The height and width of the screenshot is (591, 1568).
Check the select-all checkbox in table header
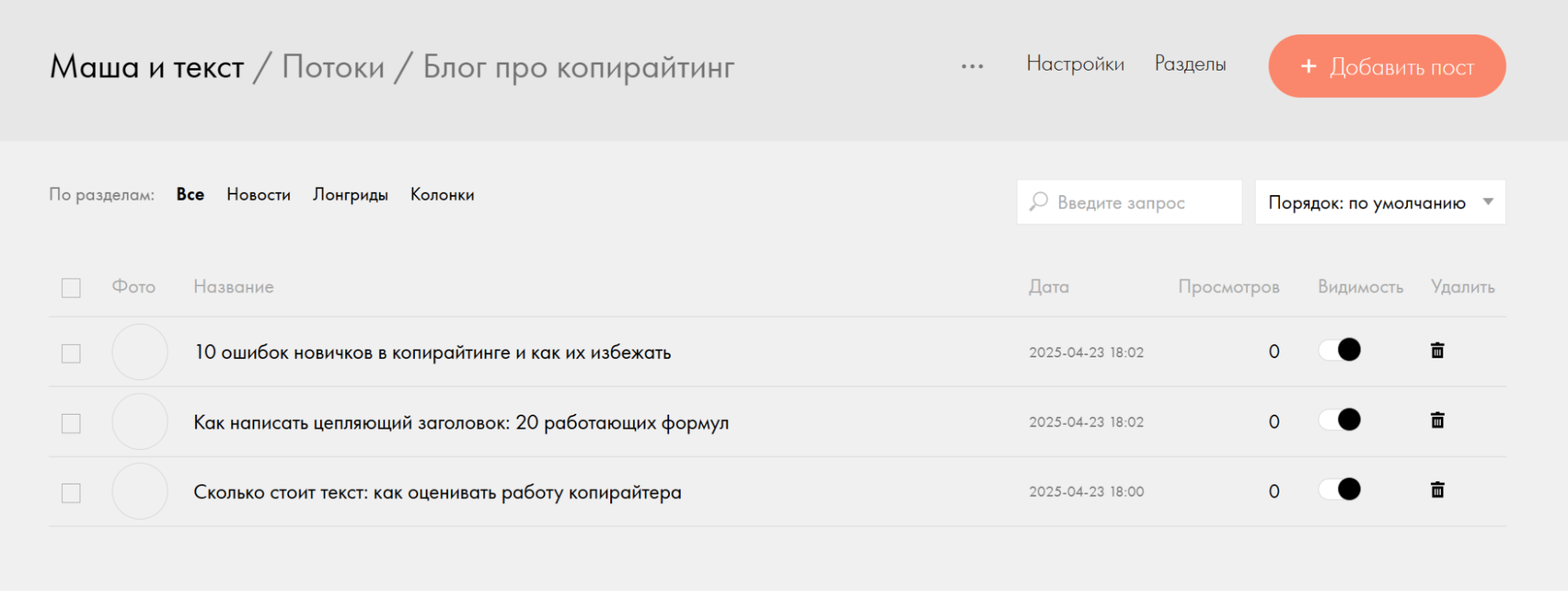click(x=71, y=288)
